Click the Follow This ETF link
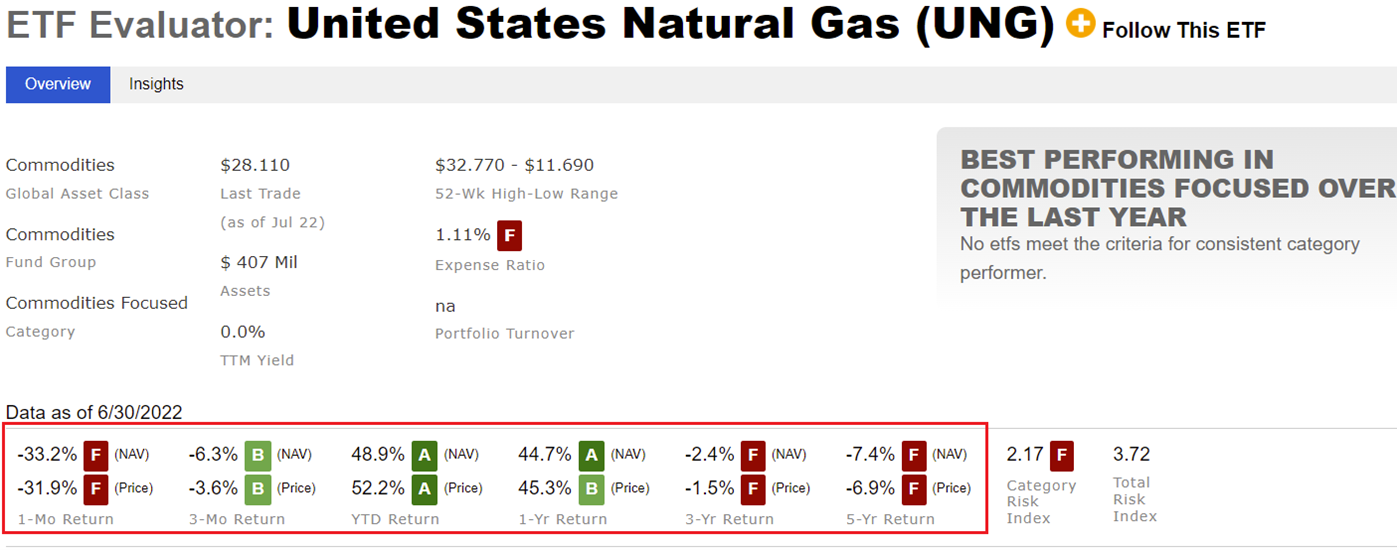The image size is (1397, 550). [1183, 30]
